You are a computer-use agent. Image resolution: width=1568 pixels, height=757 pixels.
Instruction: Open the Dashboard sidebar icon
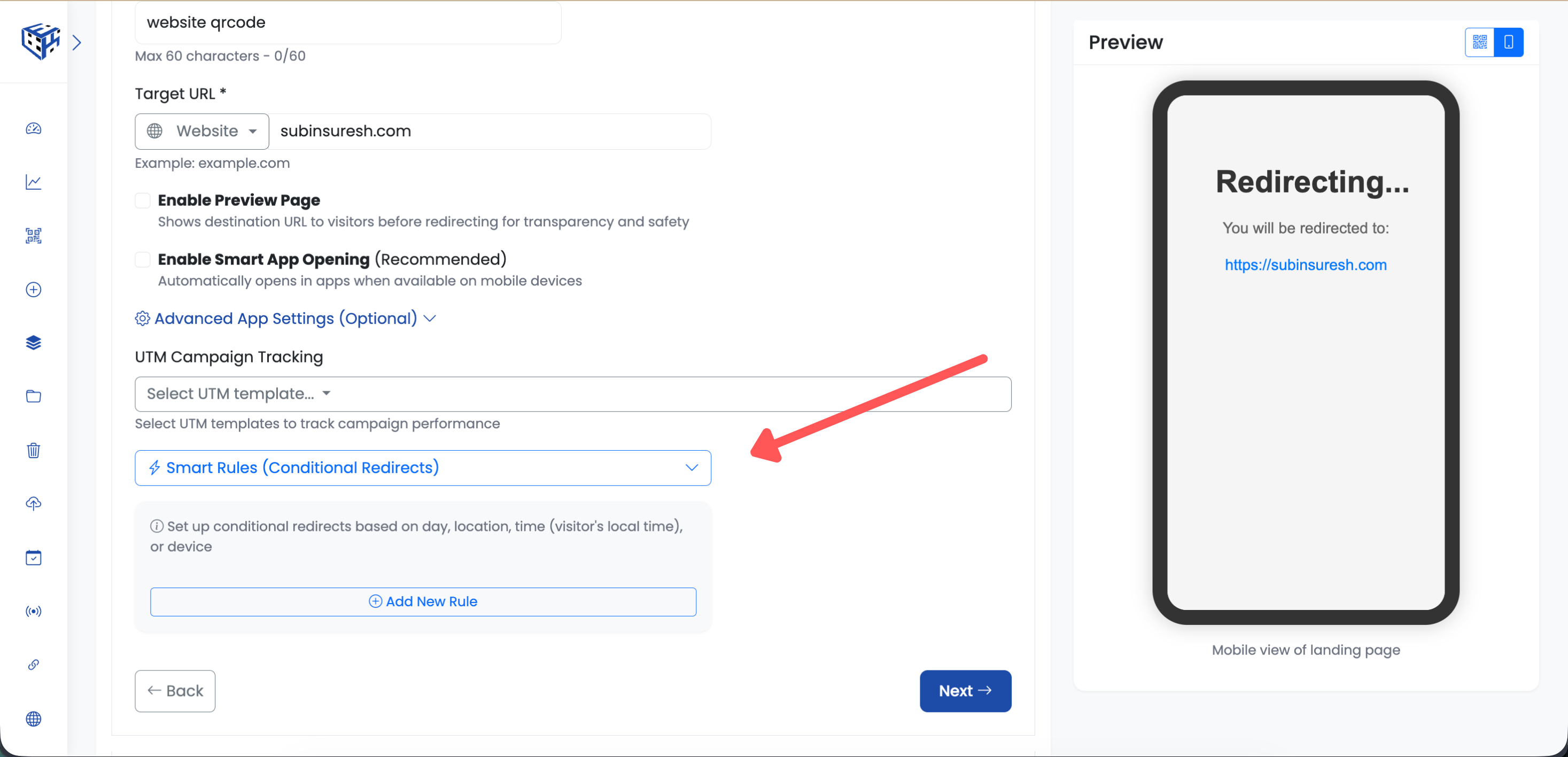(x=34, y=128)
